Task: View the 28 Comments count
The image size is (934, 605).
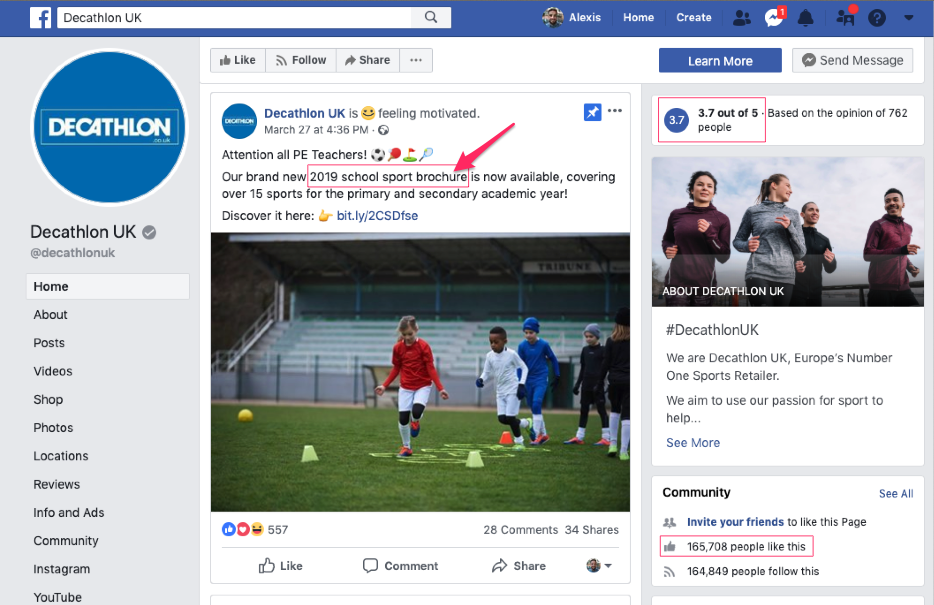Action: [521, 529]
